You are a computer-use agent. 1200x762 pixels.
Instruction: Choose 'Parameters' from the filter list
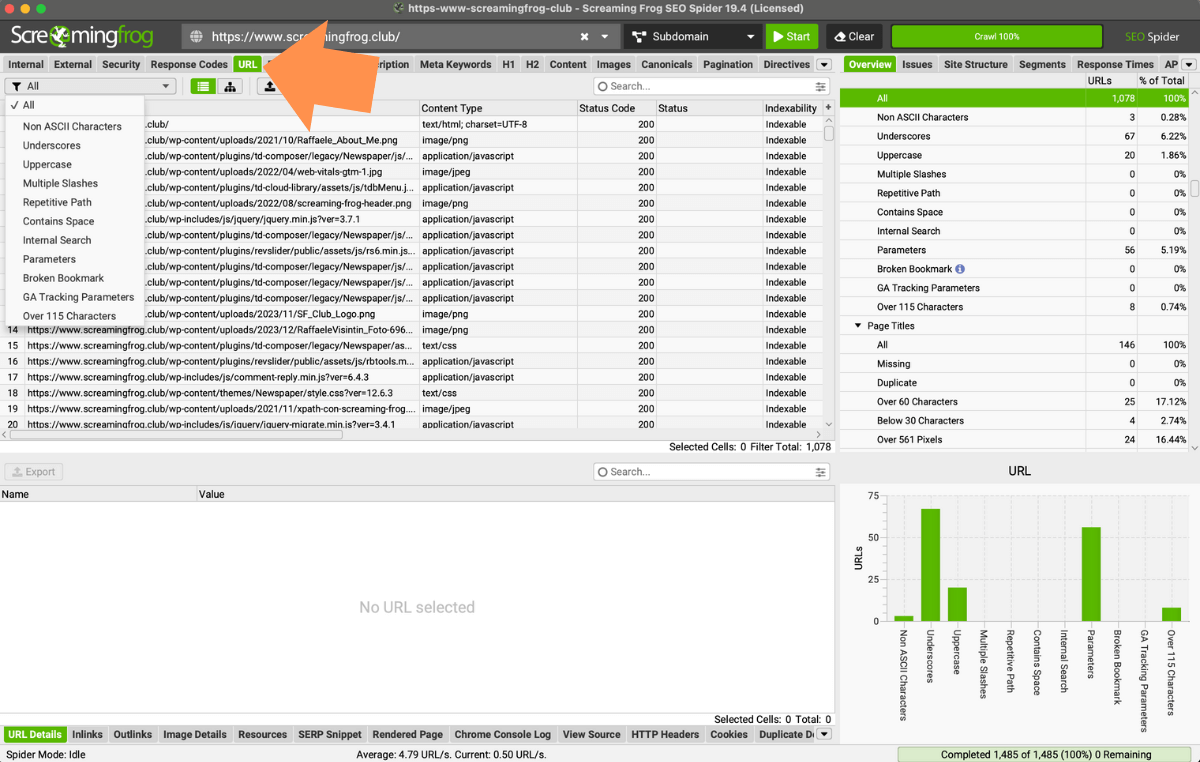(x=49, y=259)
